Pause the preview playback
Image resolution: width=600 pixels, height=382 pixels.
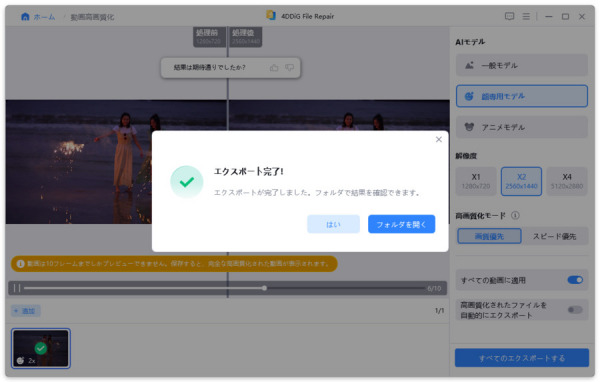tap(17, 288)
